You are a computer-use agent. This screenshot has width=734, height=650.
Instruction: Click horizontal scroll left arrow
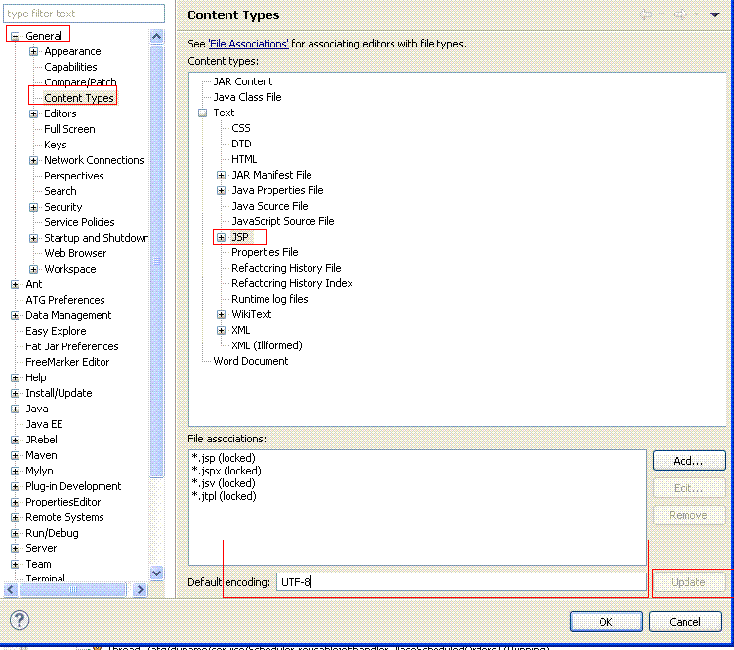pos(11,590)
